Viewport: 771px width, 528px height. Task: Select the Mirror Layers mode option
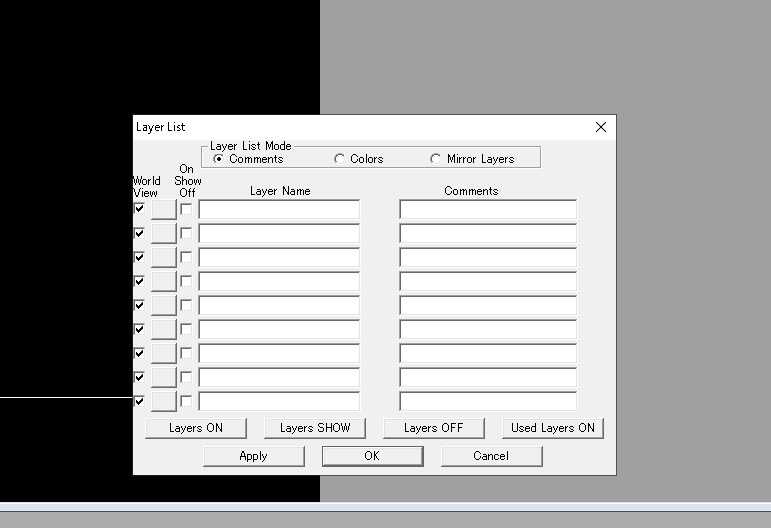coord(436,159)
